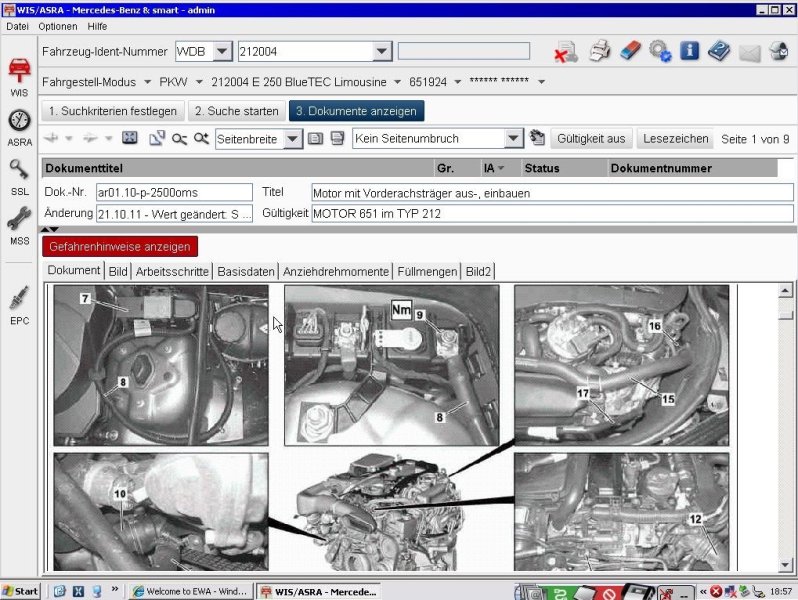Click 1. Suchkriterien festlegen button
Screen dimensions: 798x600
[x=112, y=111]
